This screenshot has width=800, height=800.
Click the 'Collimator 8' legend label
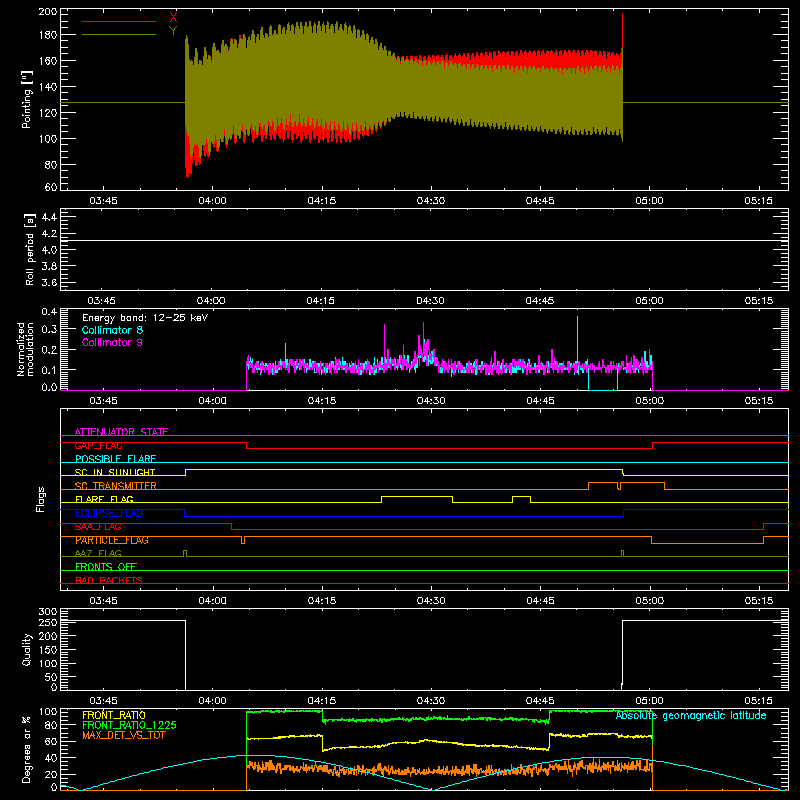coord(112,330)
